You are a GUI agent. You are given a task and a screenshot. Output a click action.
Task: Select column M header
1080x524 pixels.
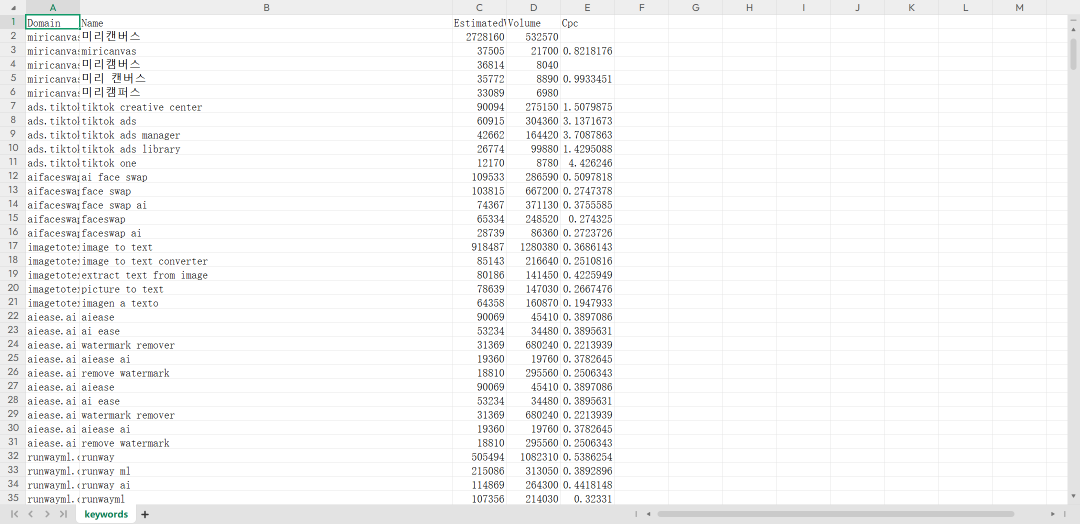[x=1019, y=8]
